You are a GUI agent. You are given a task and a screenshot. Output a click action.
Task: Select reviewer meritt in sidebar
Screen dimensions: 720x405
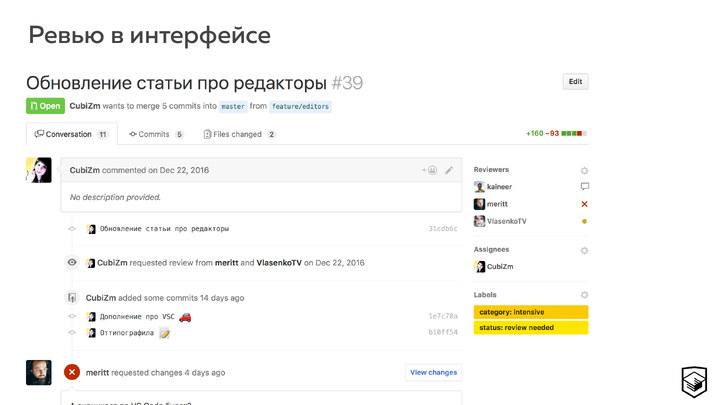coord(497,204)
